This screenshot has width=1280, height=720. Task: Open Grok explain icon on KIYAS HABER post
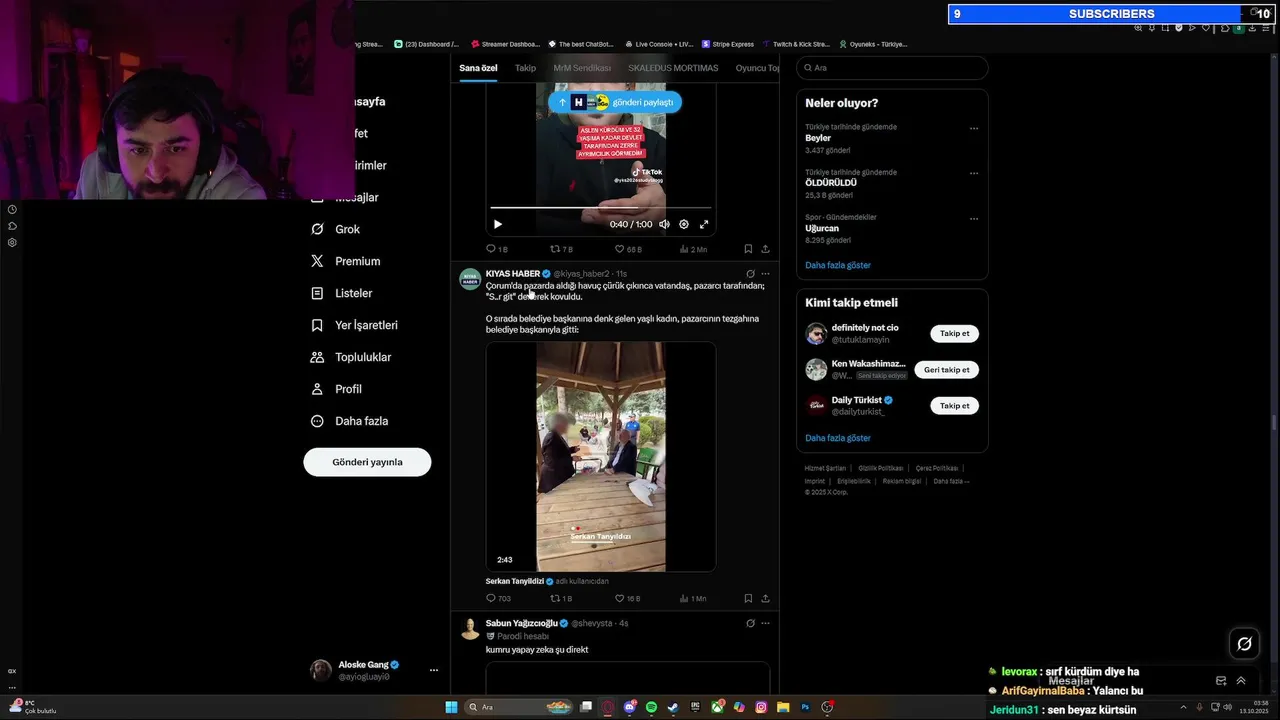[750, 273]
